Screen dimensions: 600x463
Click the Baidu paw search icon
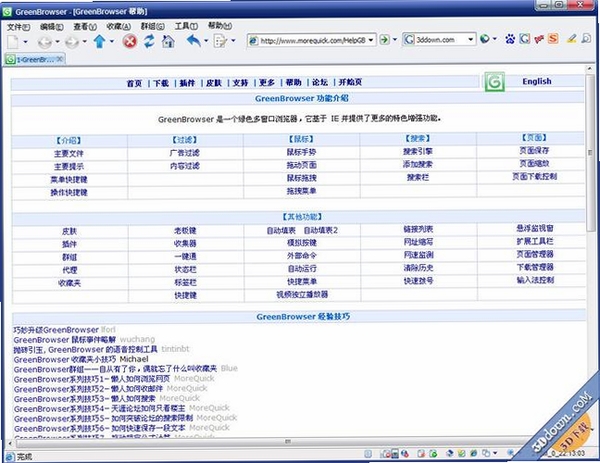[510, 39]
